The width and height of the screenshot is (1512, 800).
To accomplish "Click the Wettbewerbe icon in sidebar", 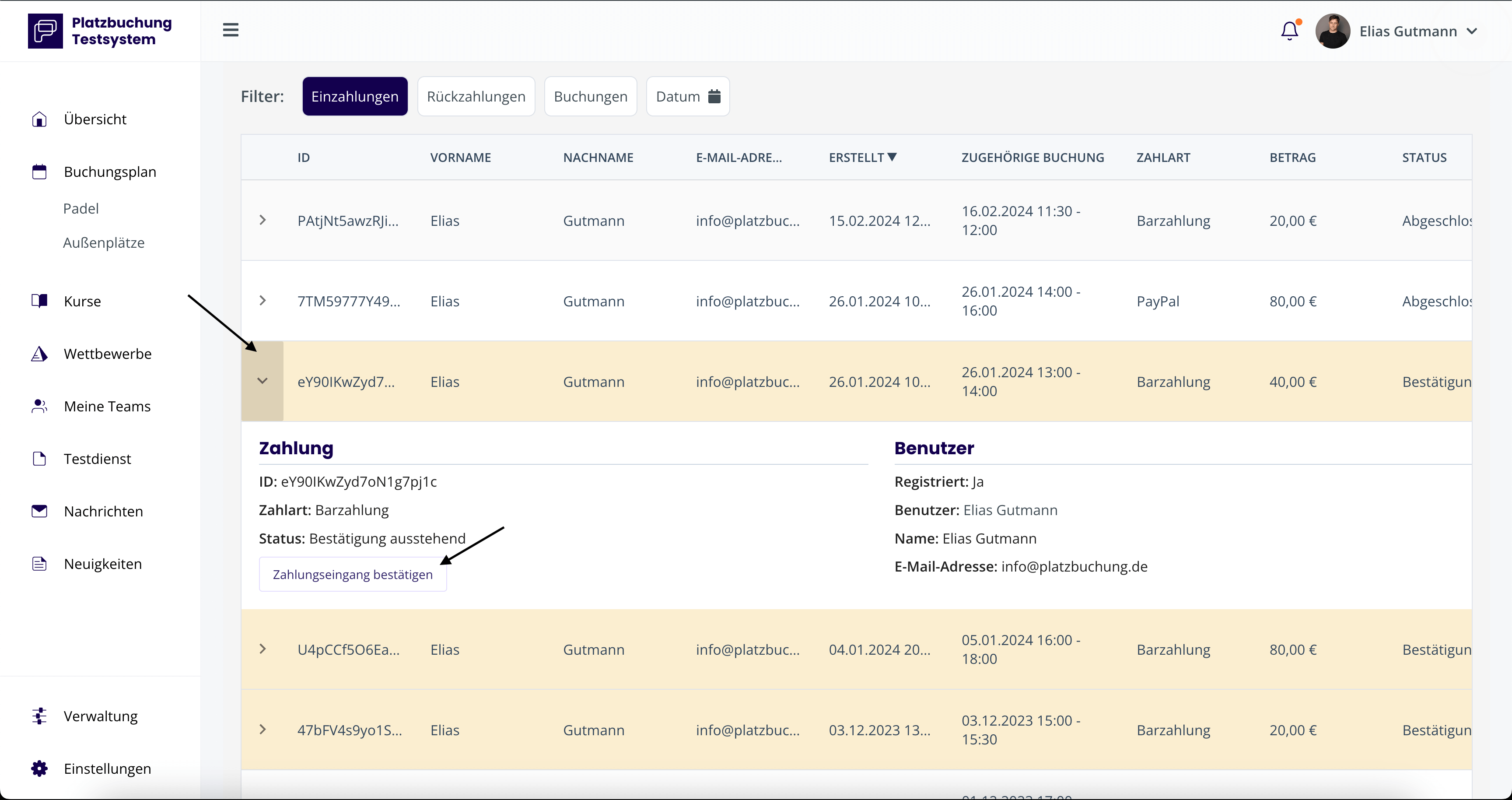I will (x=39, y=354).
